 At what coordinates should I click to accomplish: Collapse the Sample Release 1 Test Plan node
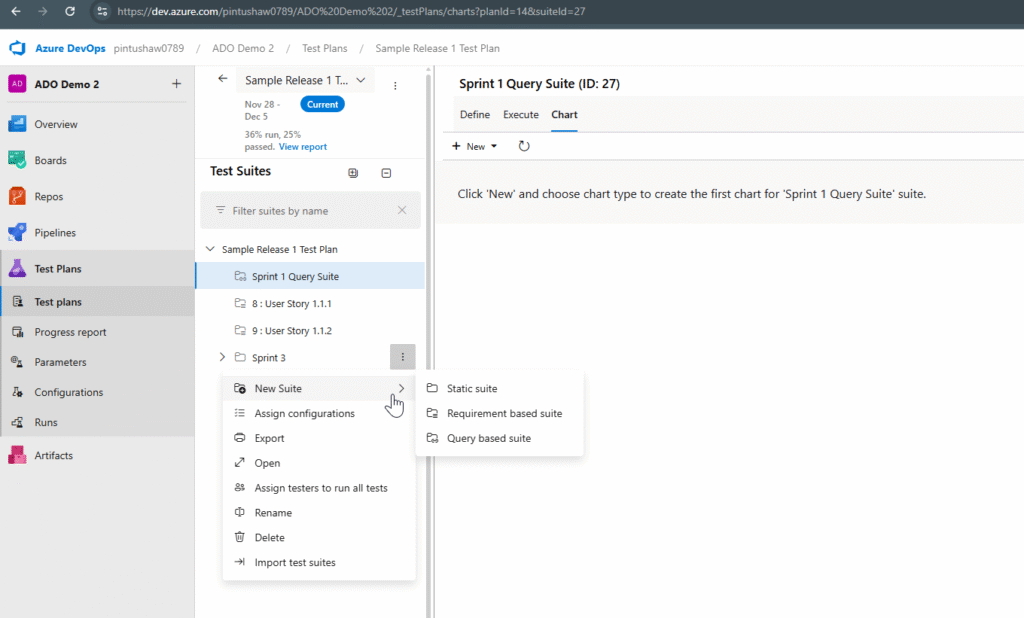coord(210,249)
